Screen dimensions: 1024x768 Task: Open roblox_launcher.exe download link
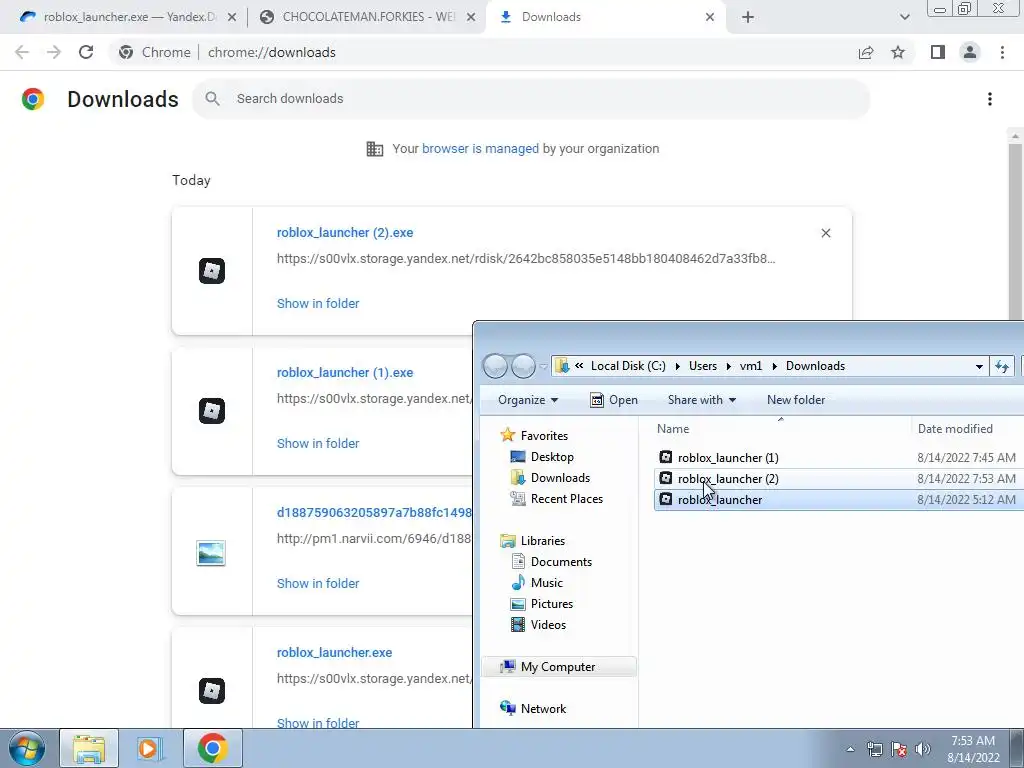click(334, 652)
